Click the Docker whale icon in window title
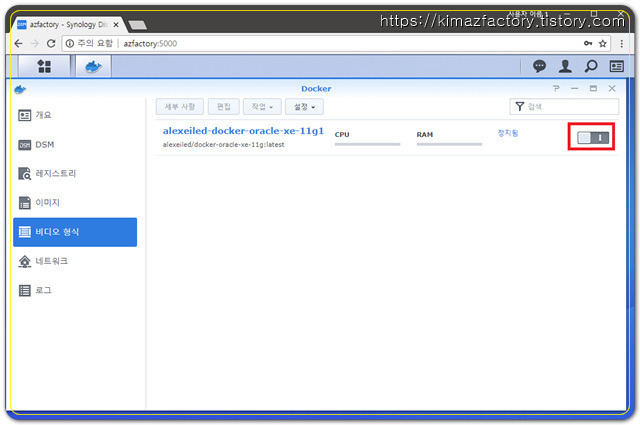Screen dimensions: 640x425 tap(20, 89)
